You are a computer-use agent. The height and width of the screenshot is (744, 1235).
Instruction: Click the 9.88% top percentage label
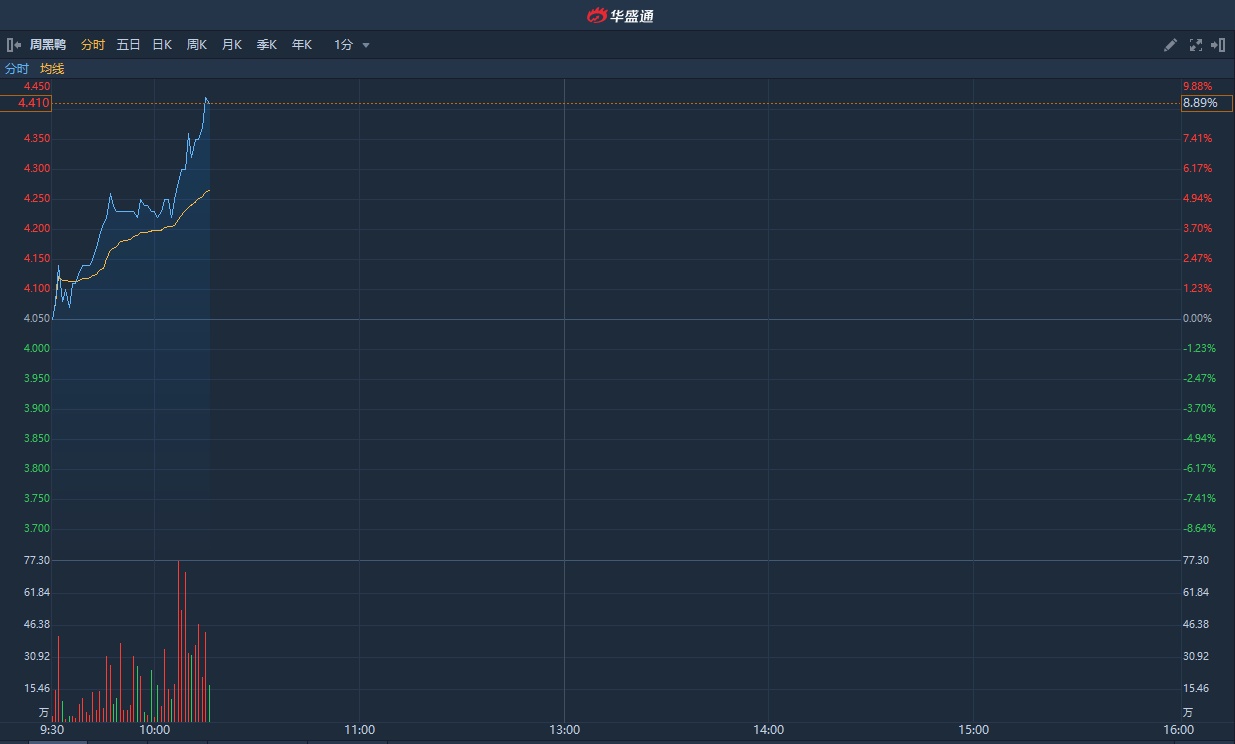click(1197, 87)
